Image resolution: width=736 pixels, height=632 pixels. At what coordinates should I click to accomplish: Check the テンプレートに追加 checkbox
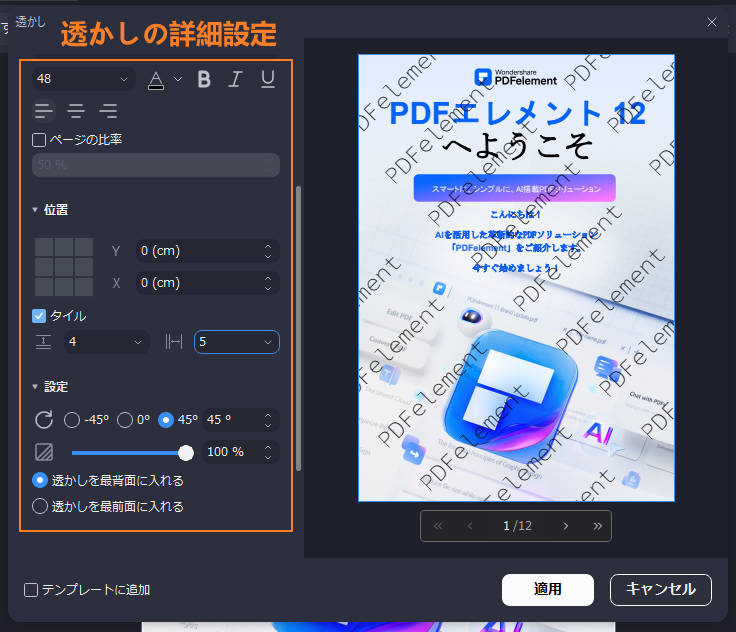coord(31,590)
